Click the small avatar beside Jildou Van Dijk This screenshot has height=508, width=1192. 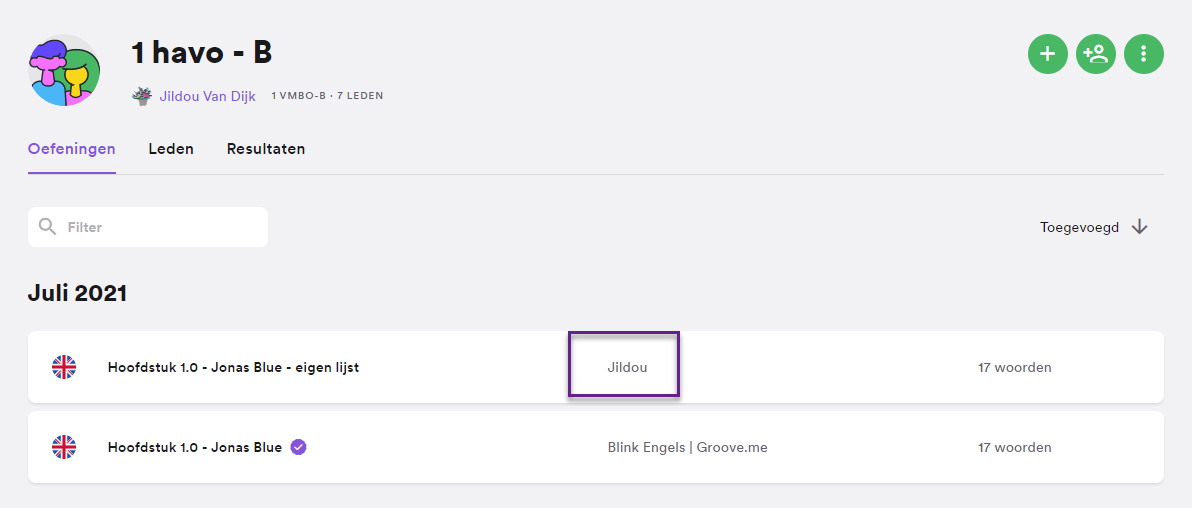point(141,96)
